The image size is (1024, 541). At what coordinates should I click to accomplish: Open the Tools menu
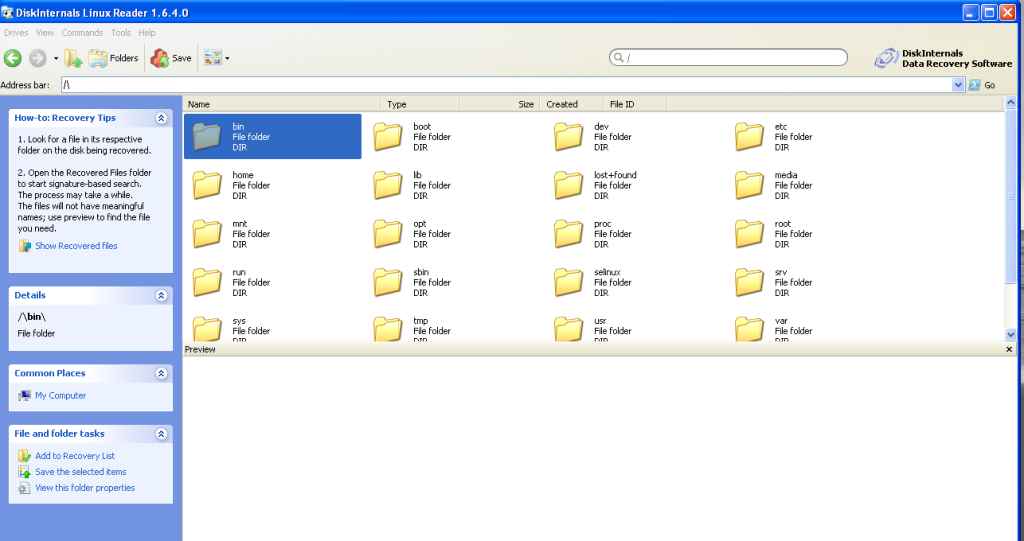pyautogui.click(x=121, y=33)
